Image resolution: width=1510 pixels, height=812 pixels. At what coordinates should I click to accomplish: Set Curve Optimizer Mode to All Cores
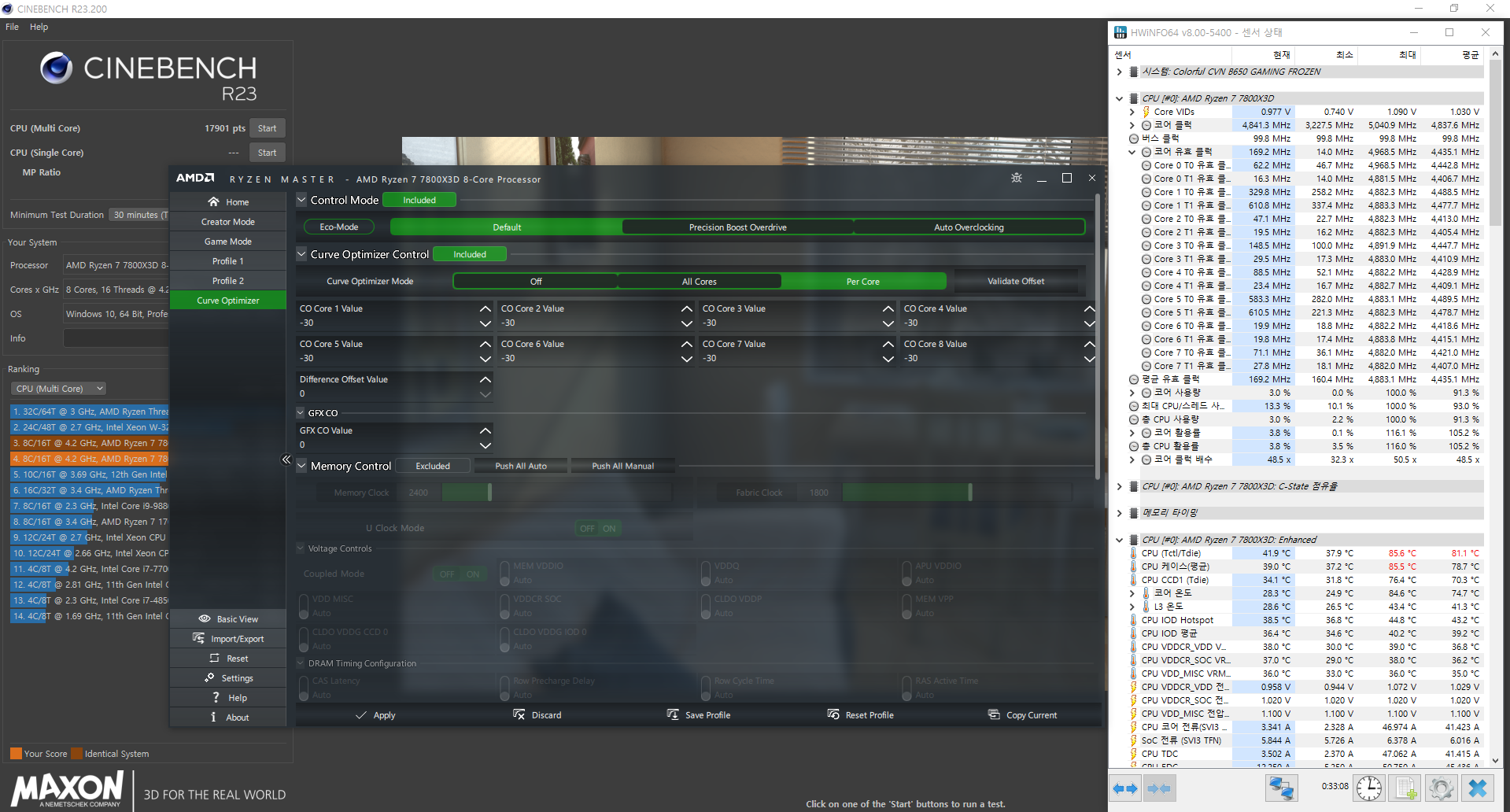tap(700, 281)
